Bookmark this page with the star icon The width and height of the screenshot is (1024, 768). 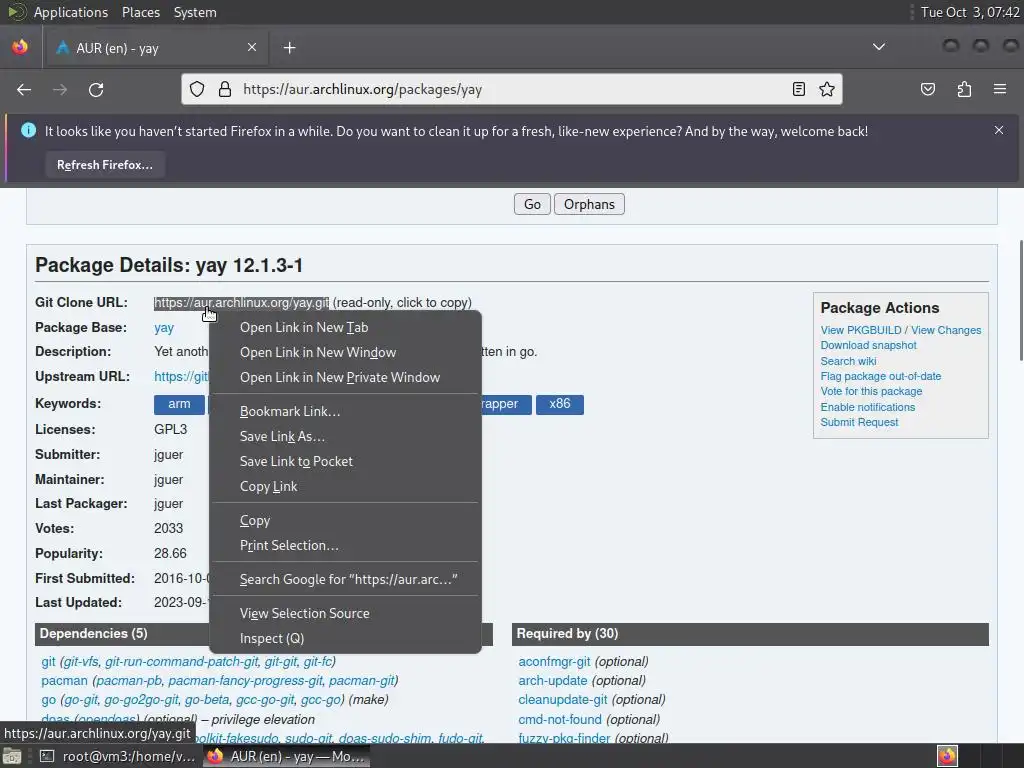(827, 89)
